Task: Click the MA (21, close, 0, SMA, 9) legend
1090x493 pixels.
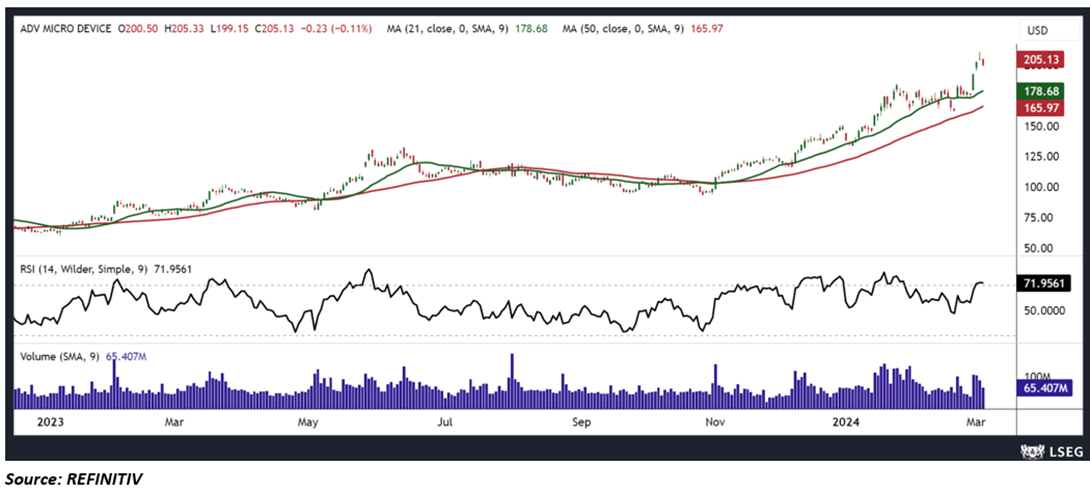Action: click(448, 29)
